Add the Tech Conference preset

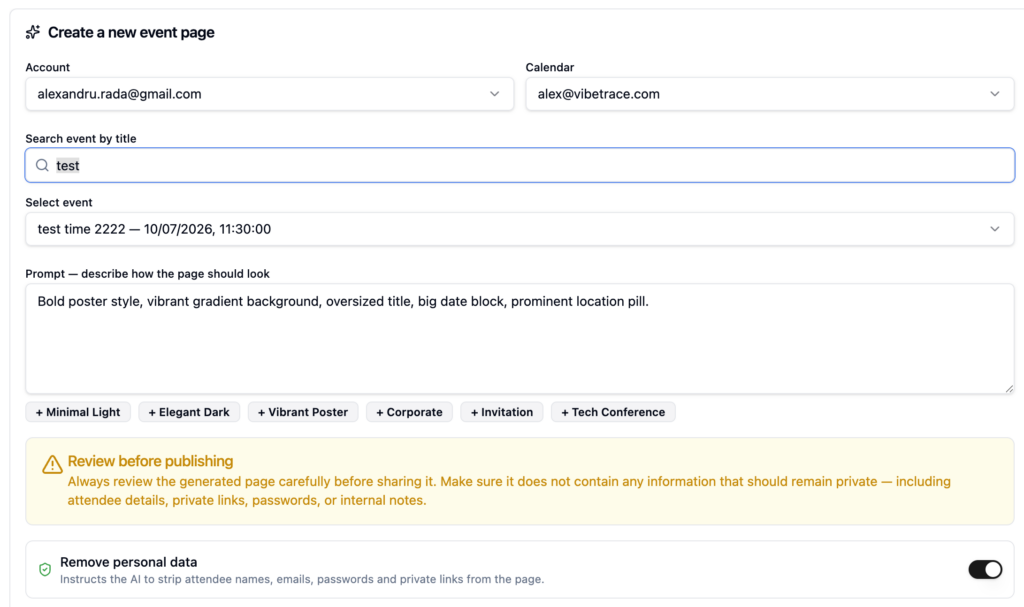pos(613,412)
